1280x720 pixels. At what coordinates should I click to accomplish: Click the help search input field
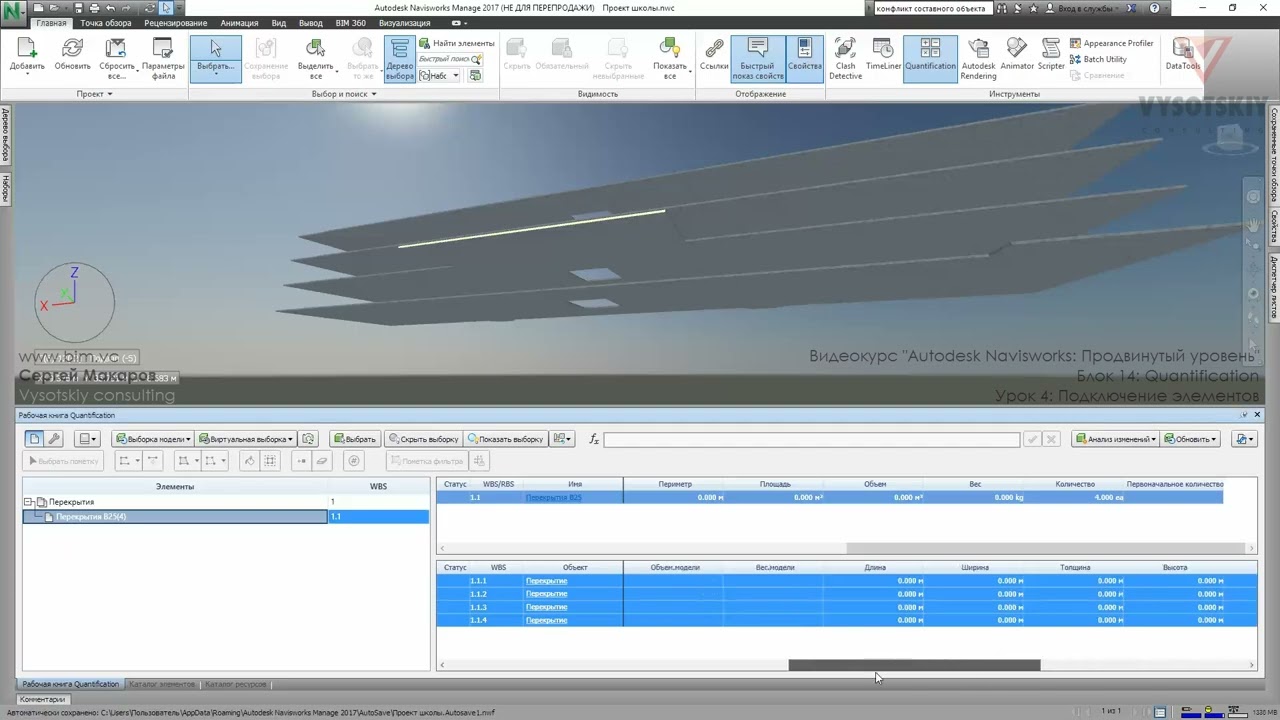point(932,8)
